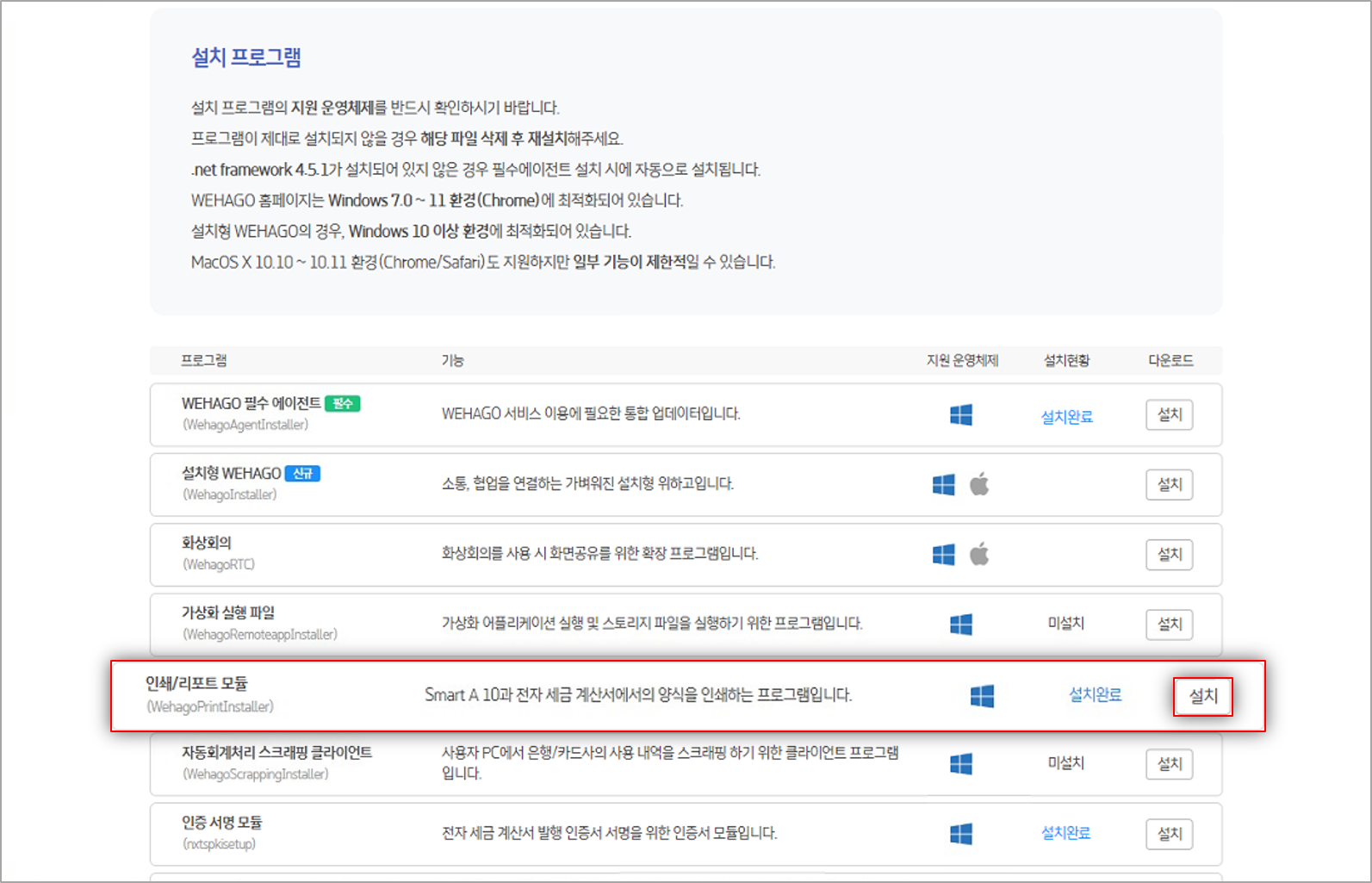
Task: Install 자동회계처리 스크래핑 클라이언트
Action: tap(1169, 764)
